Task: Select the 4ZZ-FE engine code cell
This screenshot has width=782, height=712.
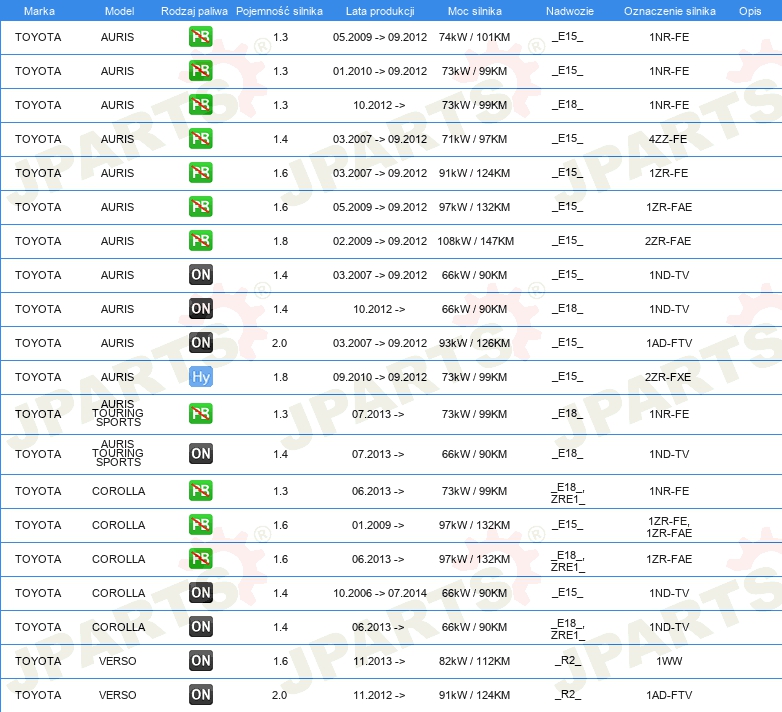Action: tap(668, 139)
